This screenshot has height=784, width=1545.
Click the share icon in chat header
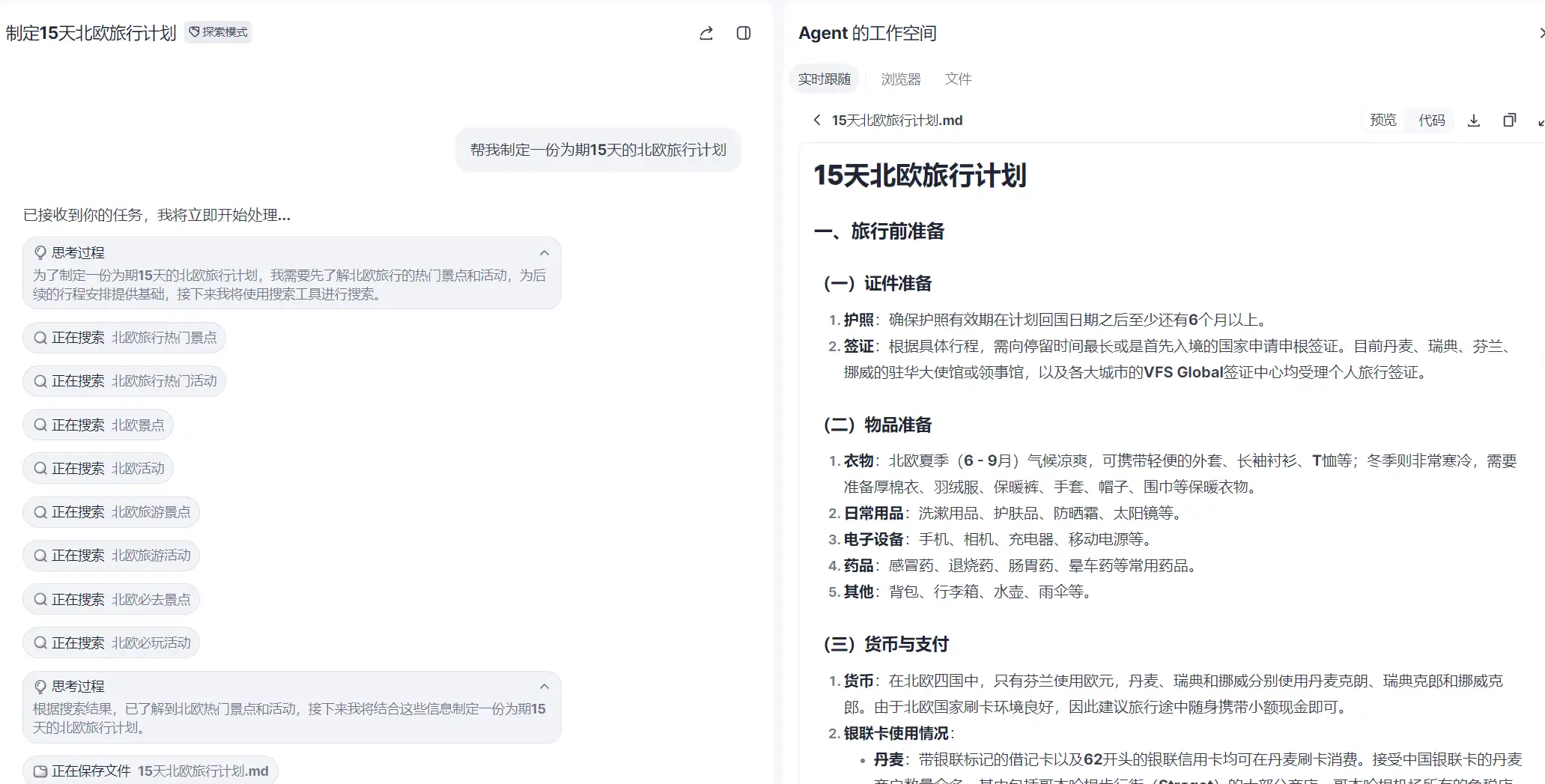(x=705, y=33)
